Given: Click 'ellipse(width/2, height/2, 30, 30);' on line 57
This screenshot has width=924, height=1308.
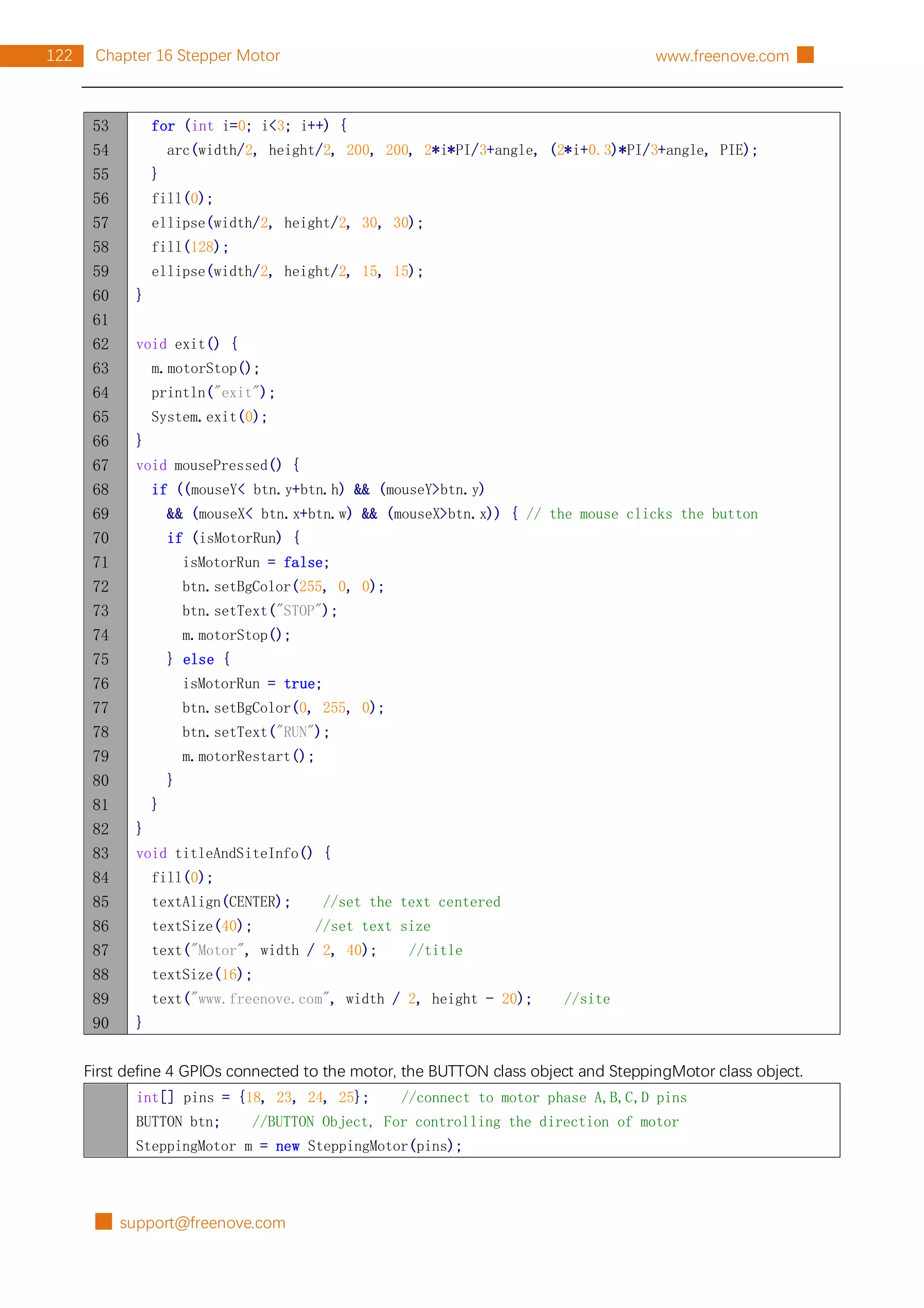Looking at the screenshot, I should [x=287, y=223].
